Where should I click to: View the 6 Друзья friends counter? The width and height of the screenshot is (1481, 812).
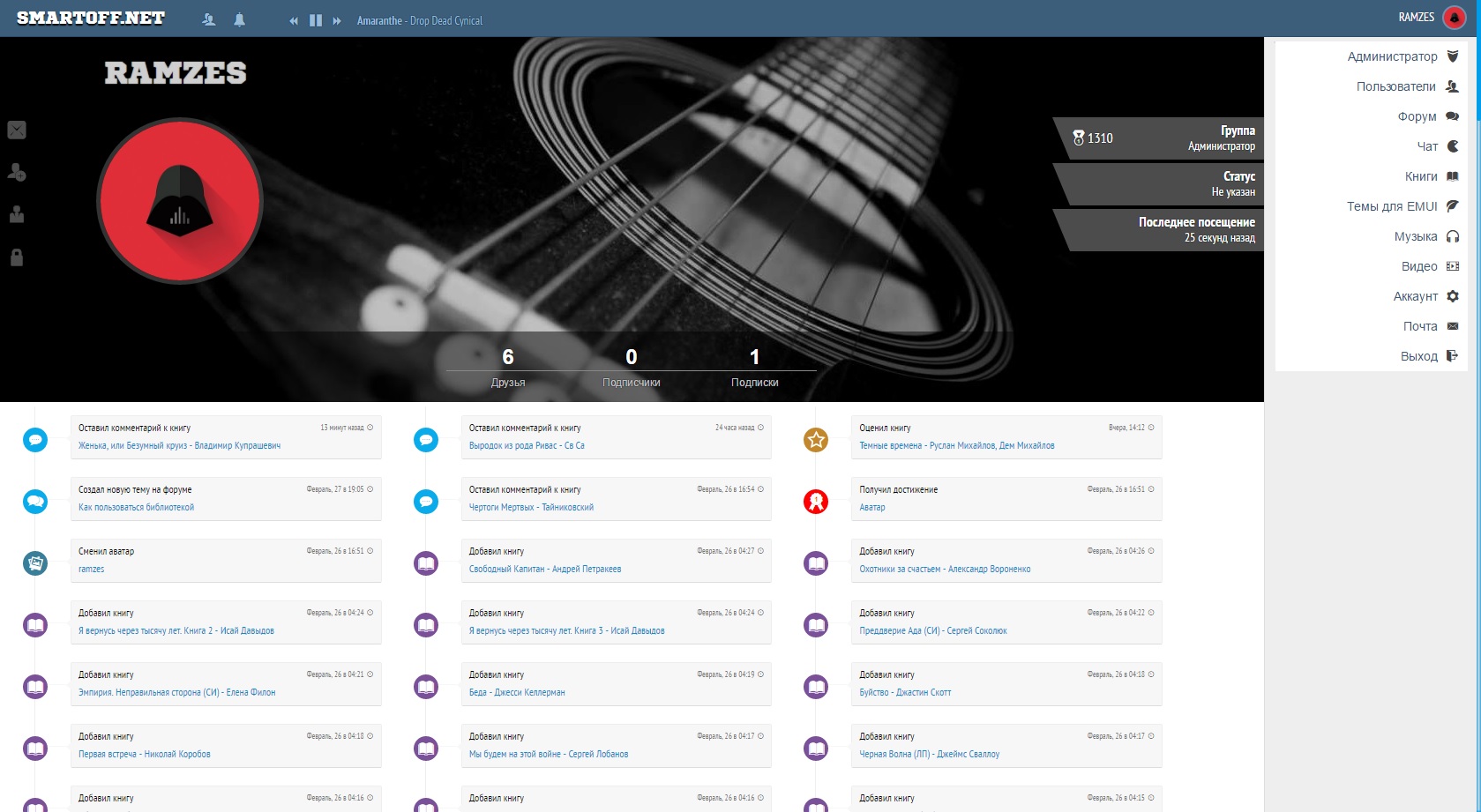click(x=508, y=368)
